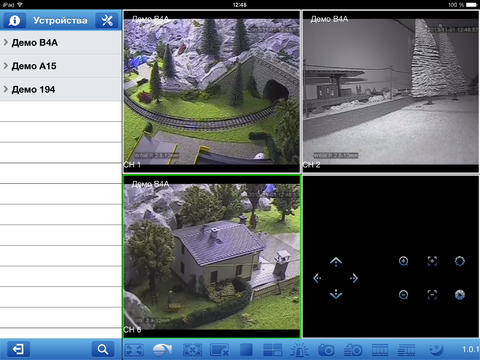Take snapshot with camera toolbar icon
The width and height of the screenshot is (480, 360).
click(x=326, y=350)
